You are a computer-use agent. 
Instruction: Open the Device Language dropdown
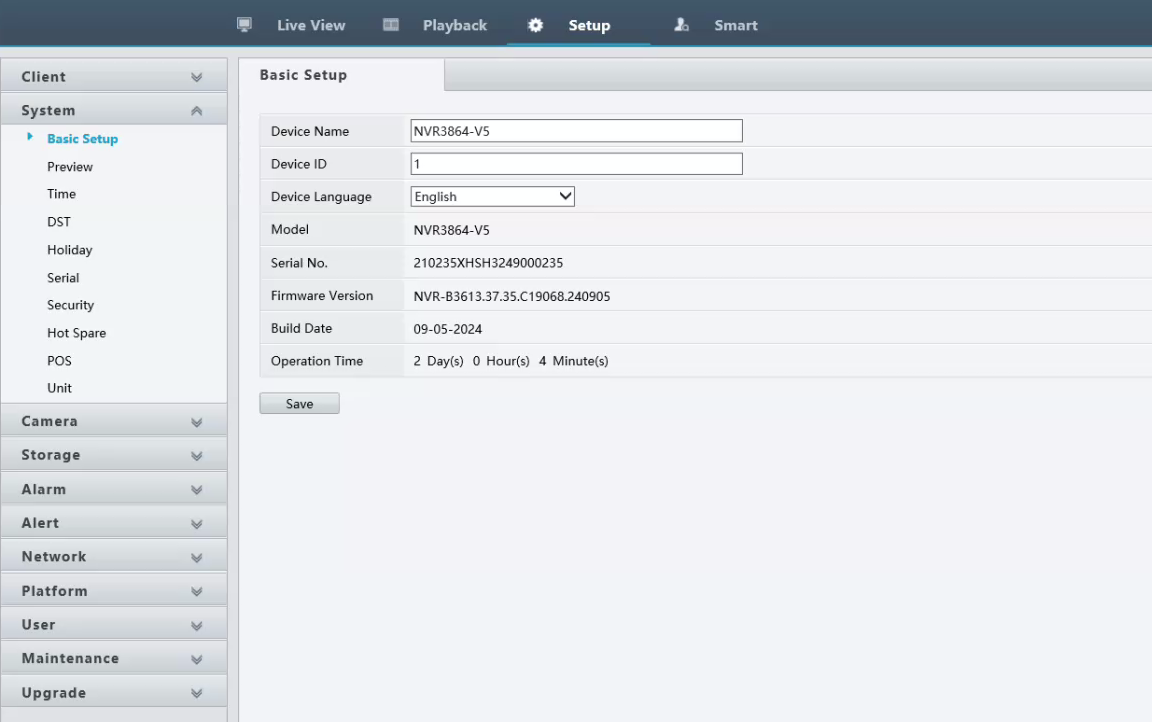coord(492,196)
